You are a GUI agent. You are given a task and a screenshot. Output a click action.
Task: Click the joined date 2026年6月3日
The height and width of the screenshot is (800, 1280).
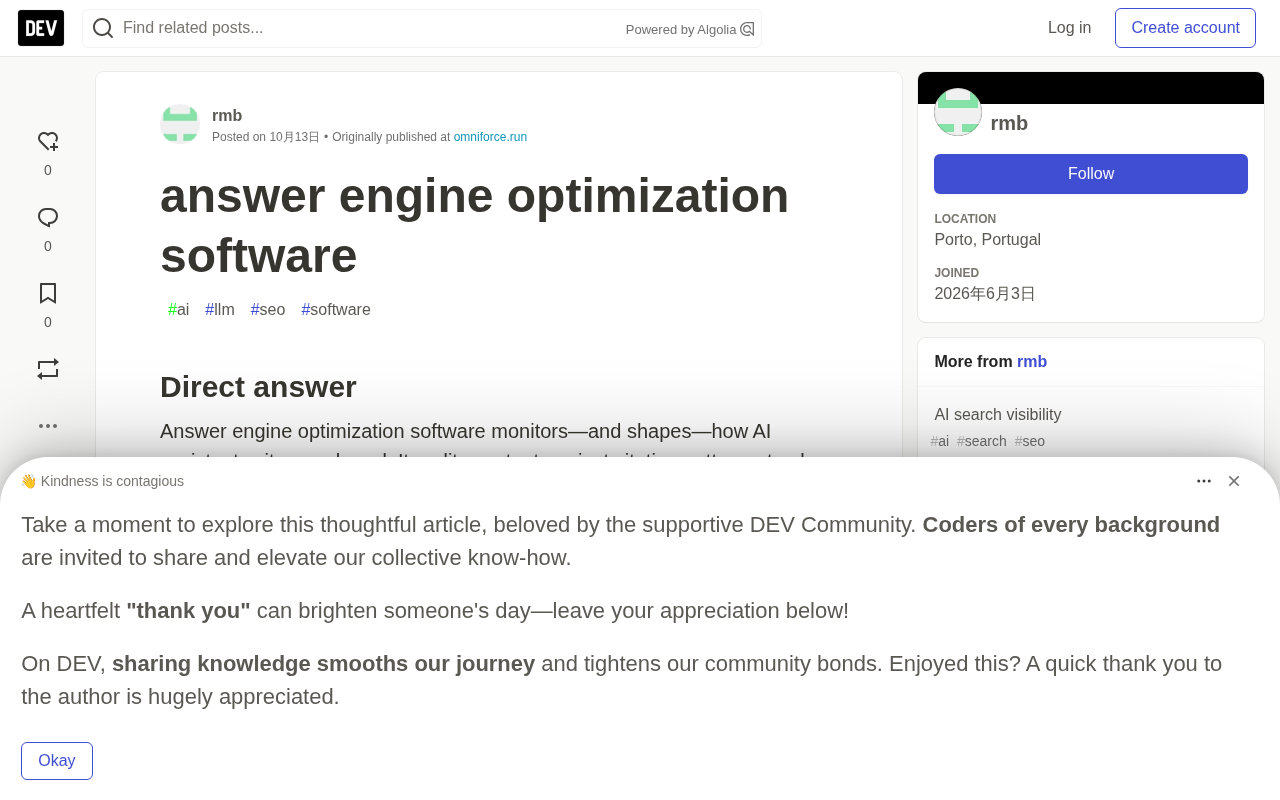click(985, 294)
